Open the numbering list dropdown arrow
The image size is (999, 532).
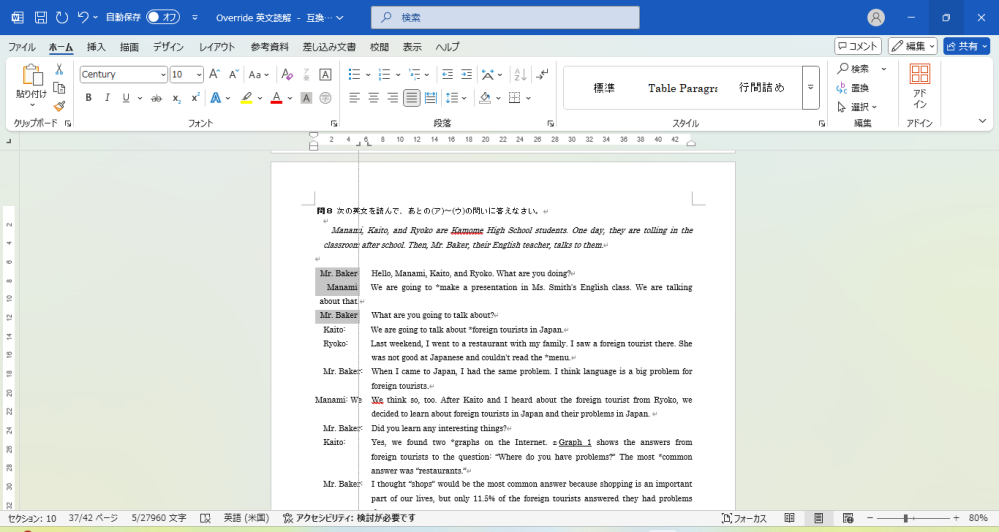pos(398,75)
